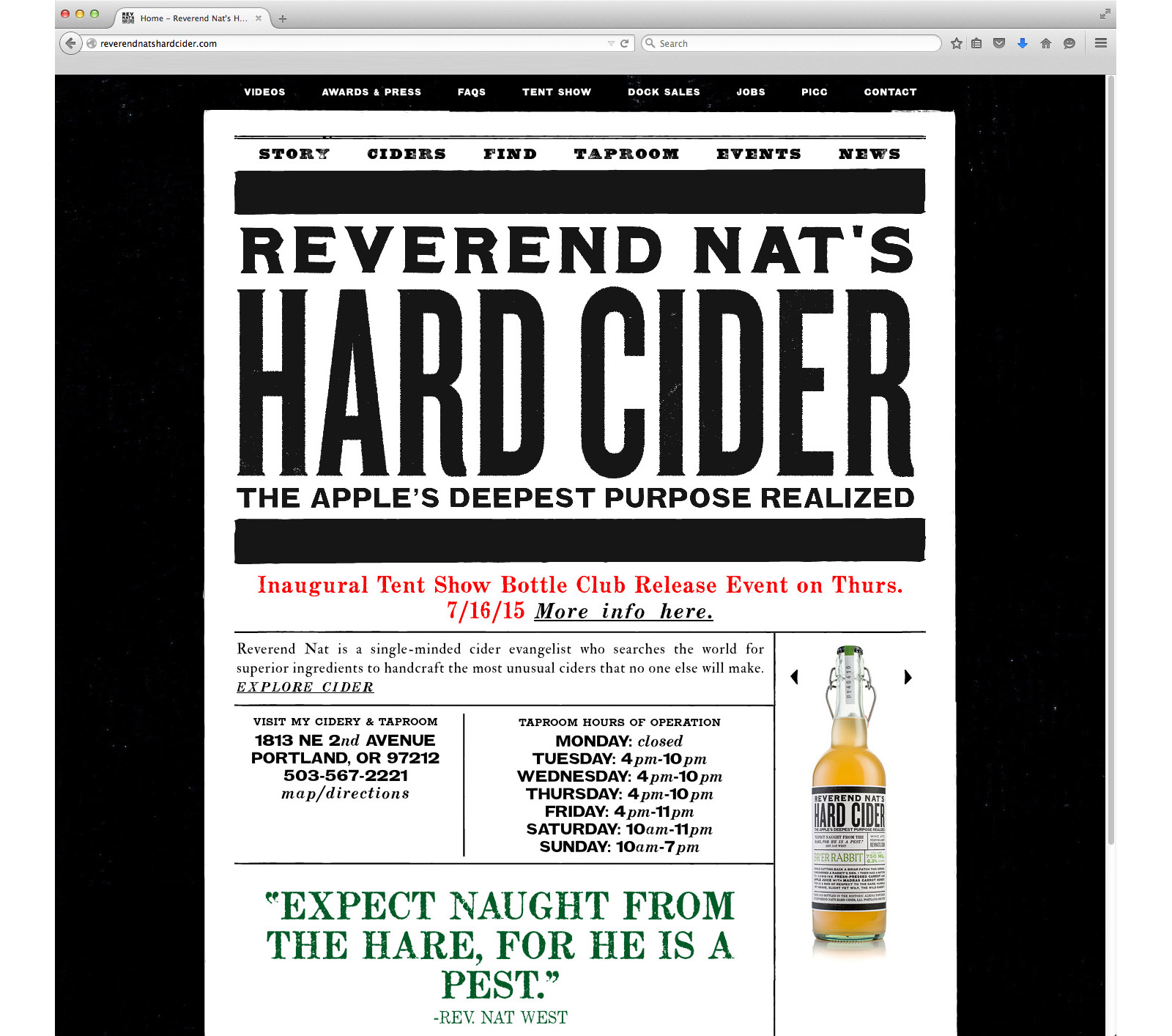Reload the page with the refresh icon
The width and height of the screenshot is (1172, 1036).
[624, 43]
